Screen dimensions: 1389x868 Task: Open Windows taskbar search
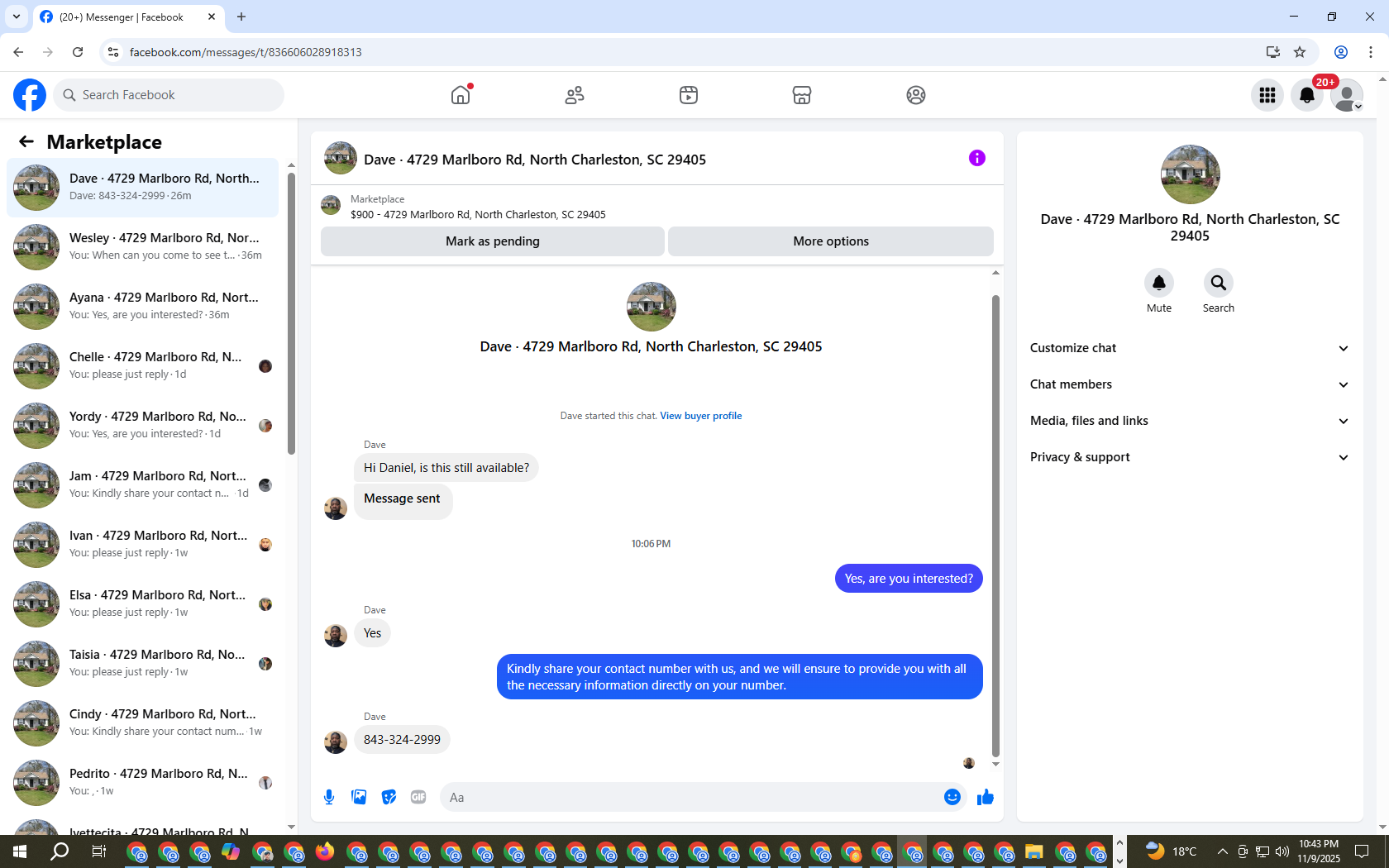pos(60,851)
